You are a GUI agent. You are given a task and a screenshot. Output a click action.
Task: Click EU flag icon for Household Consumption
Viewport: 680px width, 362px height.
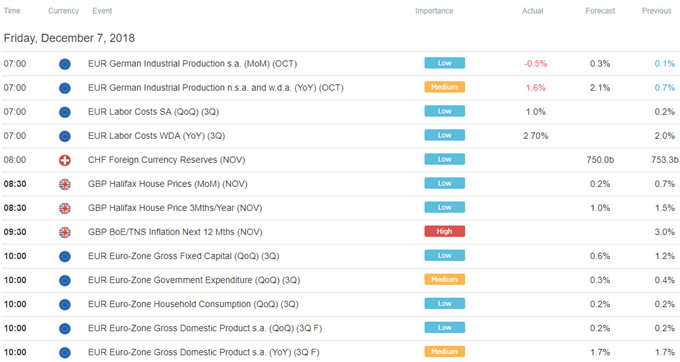65,305
